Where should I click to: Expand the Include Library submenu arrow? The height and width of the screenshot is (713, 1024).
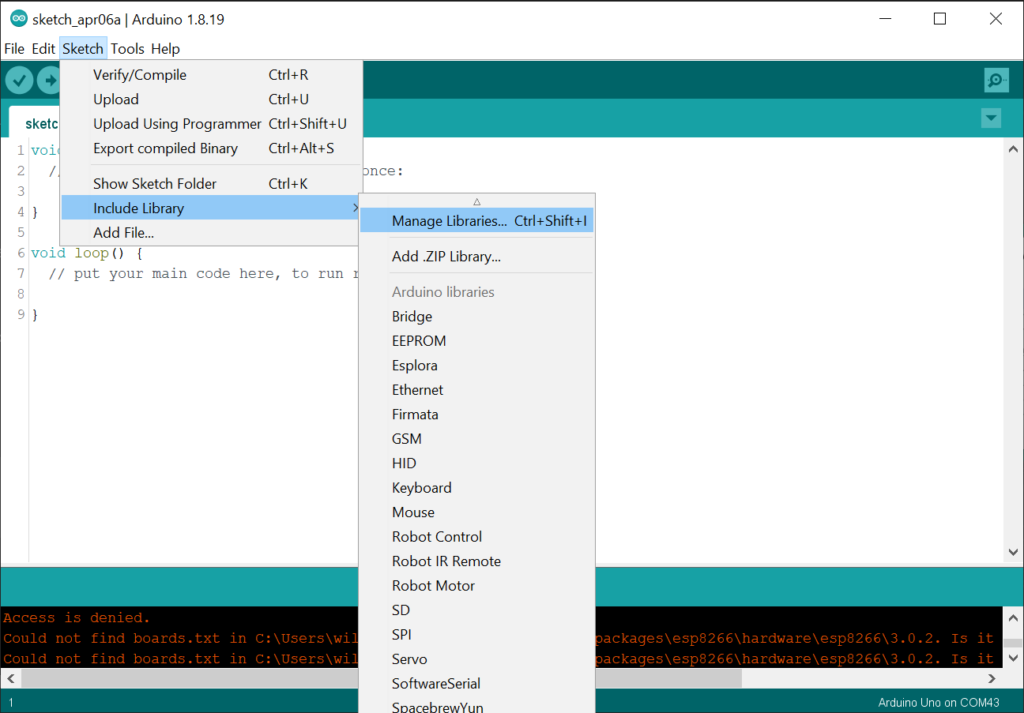pyautogui.click(x=355, y=208)
